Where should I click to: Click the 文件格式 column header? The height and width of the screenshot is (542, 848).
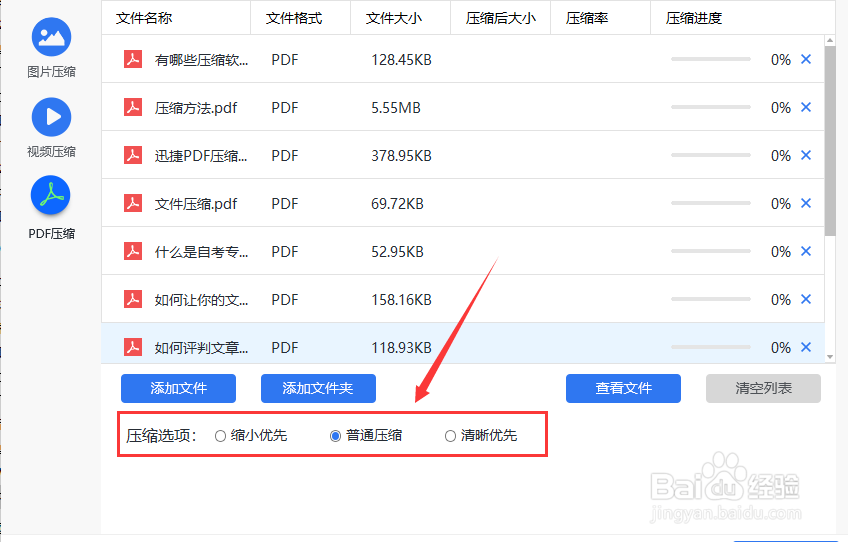point(301,18)
